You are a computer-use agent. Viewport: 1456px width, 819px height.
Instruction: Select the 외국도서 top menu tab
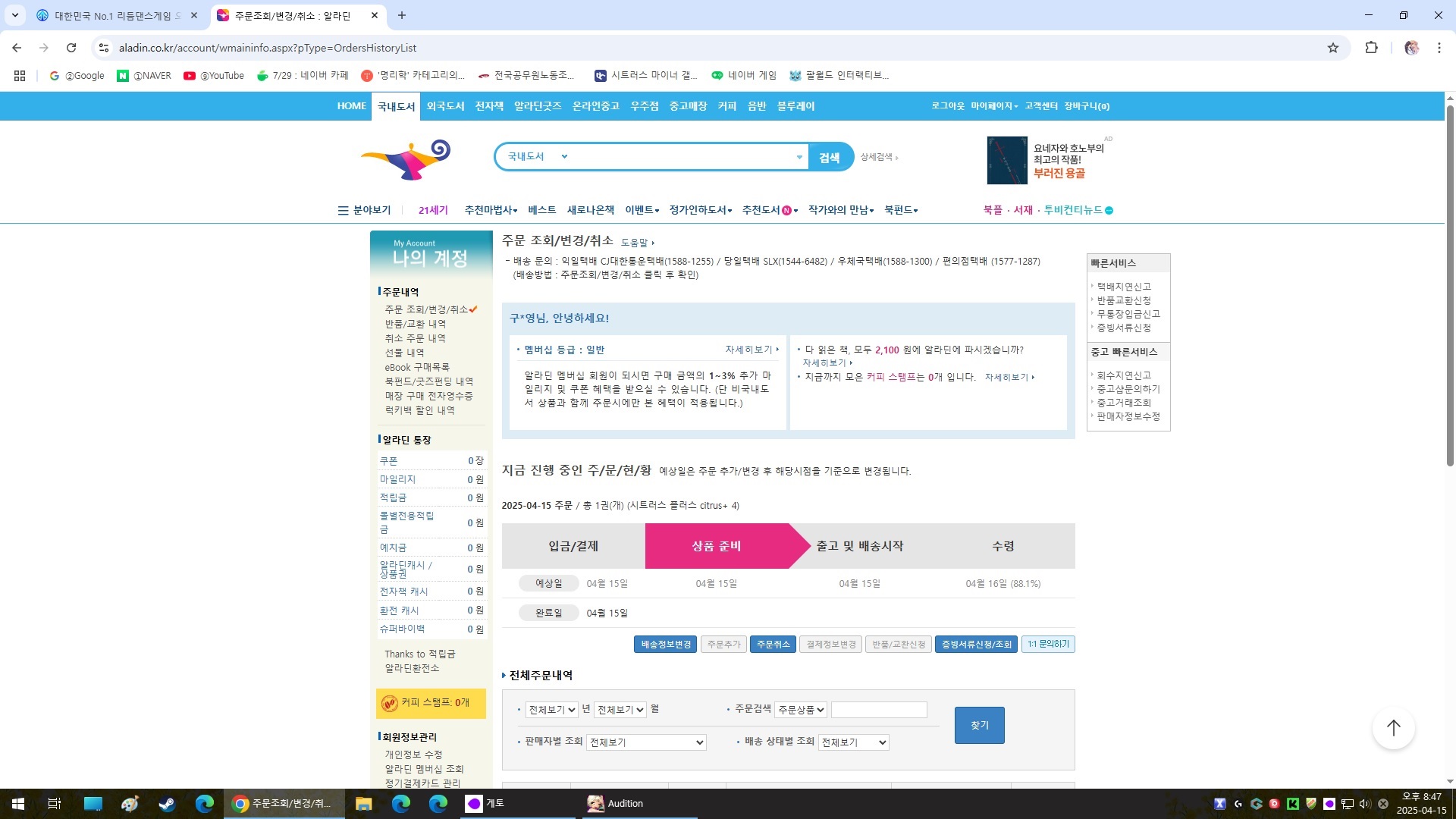(x=445, y=106)
